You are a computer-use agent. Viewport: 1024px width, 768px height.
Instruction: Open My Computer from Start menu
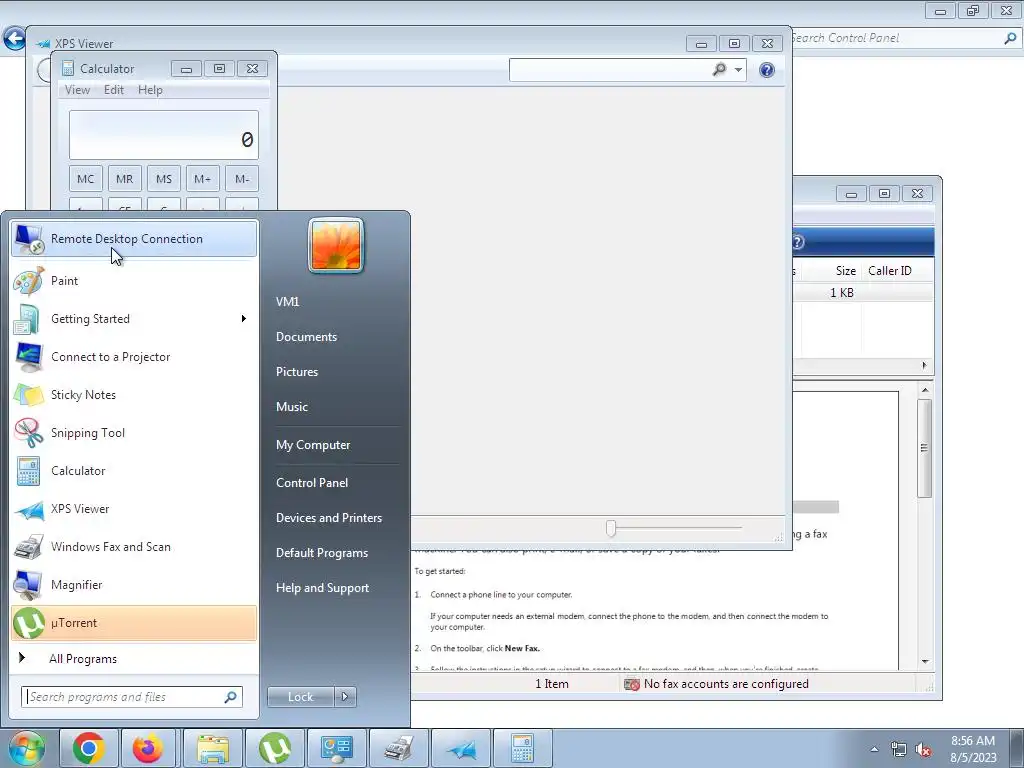coord(313,445)
